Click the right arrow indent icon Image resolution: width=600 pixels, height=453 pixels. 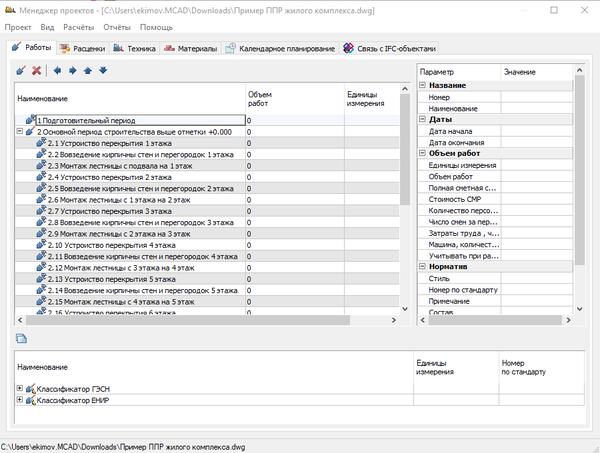(x=73, y=70)
